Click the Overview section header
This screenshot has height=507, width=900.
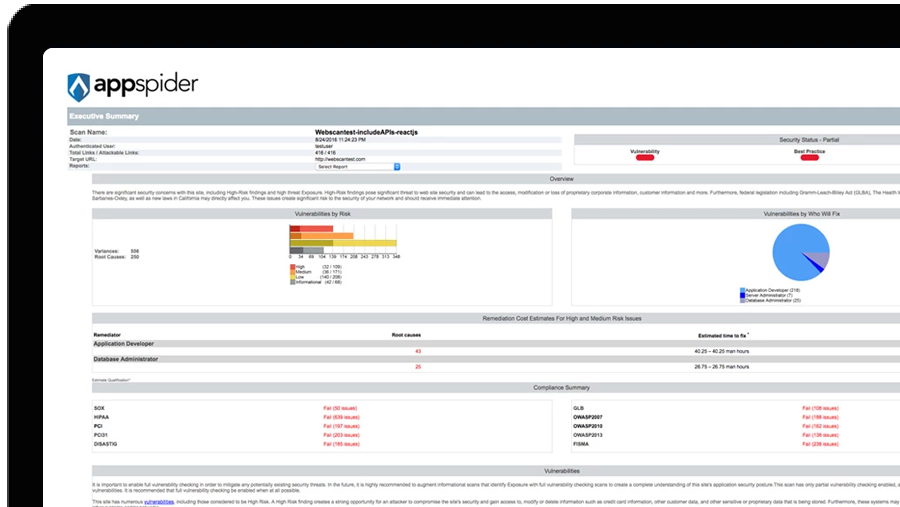[496, 179]
